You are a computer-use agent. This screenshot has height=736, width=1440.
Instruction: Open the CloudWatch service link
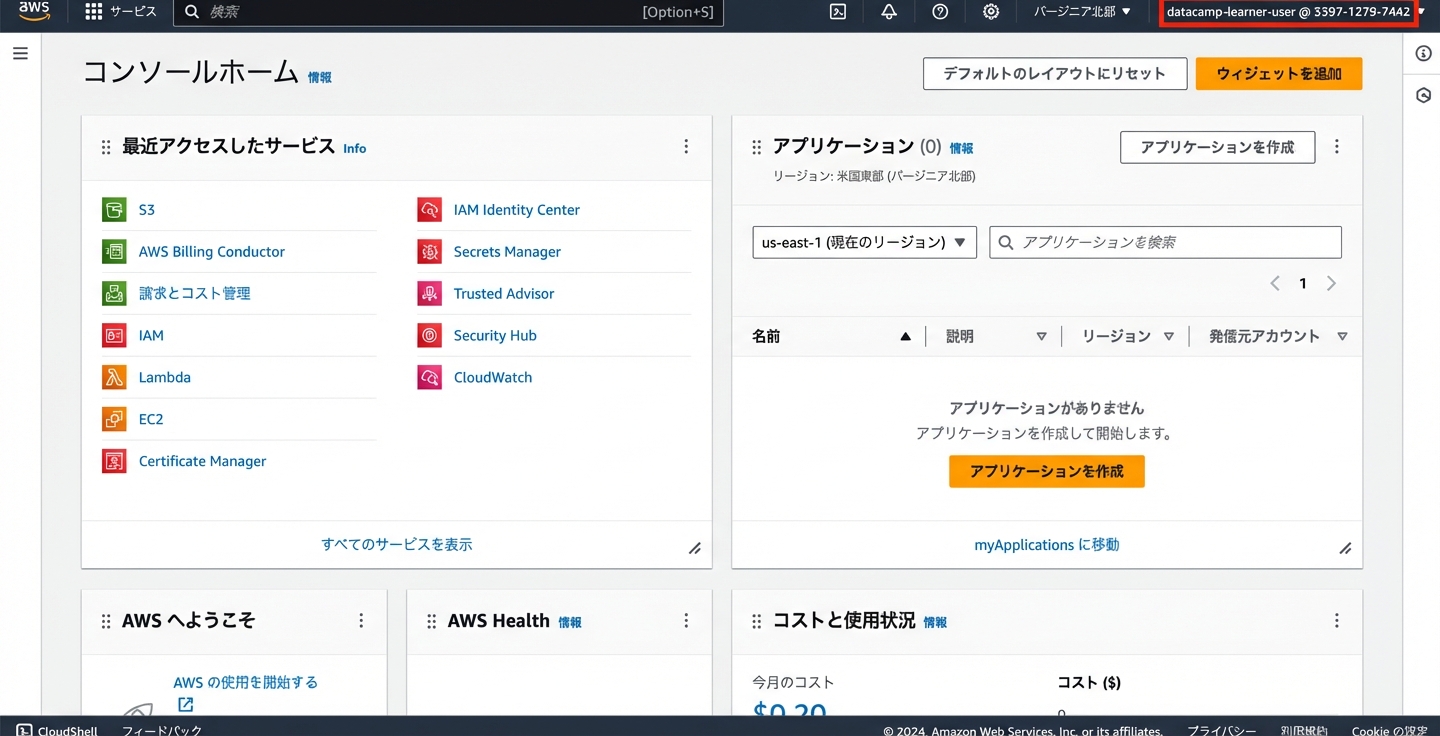pyautogui.click(x=493, y=378)
